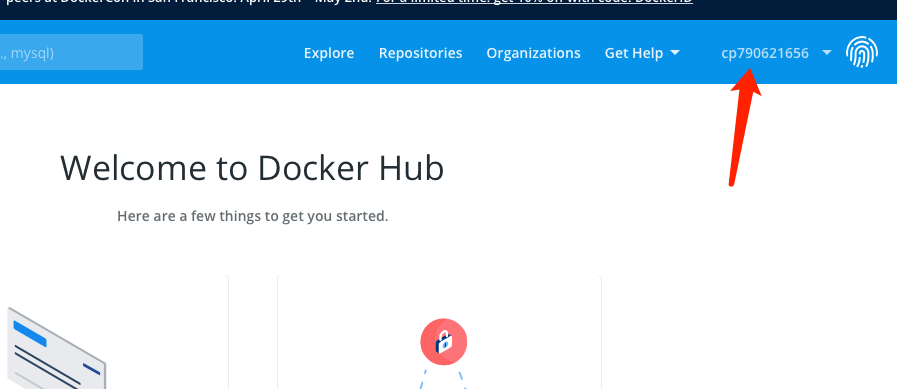Click the red padlock security icon
The height and width of the screenshot is (389, 897).
tap(444, 342)
